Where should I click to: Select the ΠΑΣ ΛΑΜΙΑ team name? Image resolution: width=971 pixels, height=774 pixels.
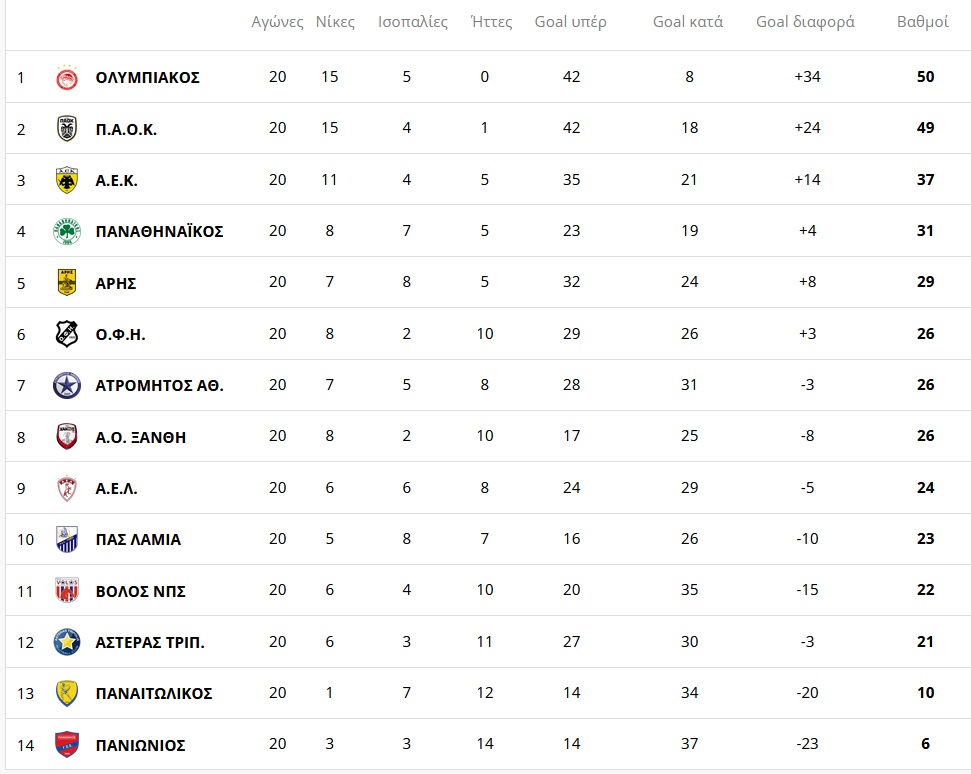coord(138,540)
